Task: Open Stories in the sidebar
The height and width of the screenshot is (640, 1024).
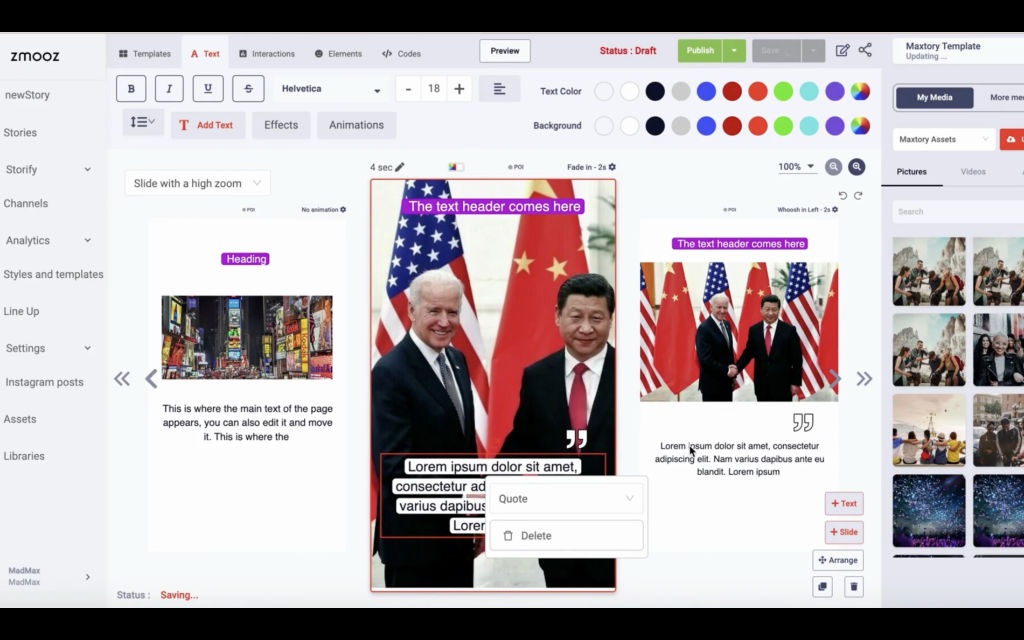Action: (20, 133)
